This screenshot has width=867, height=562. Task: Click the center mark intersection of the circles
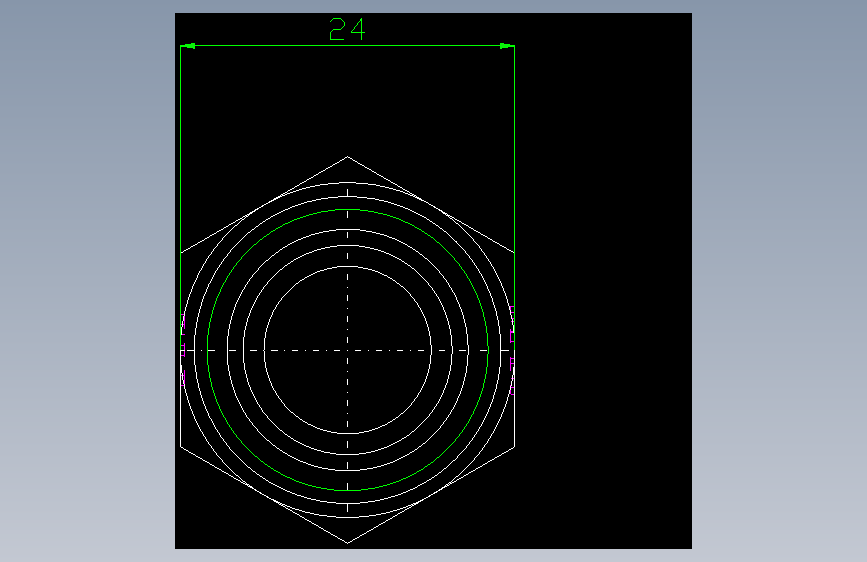[348, 350]
